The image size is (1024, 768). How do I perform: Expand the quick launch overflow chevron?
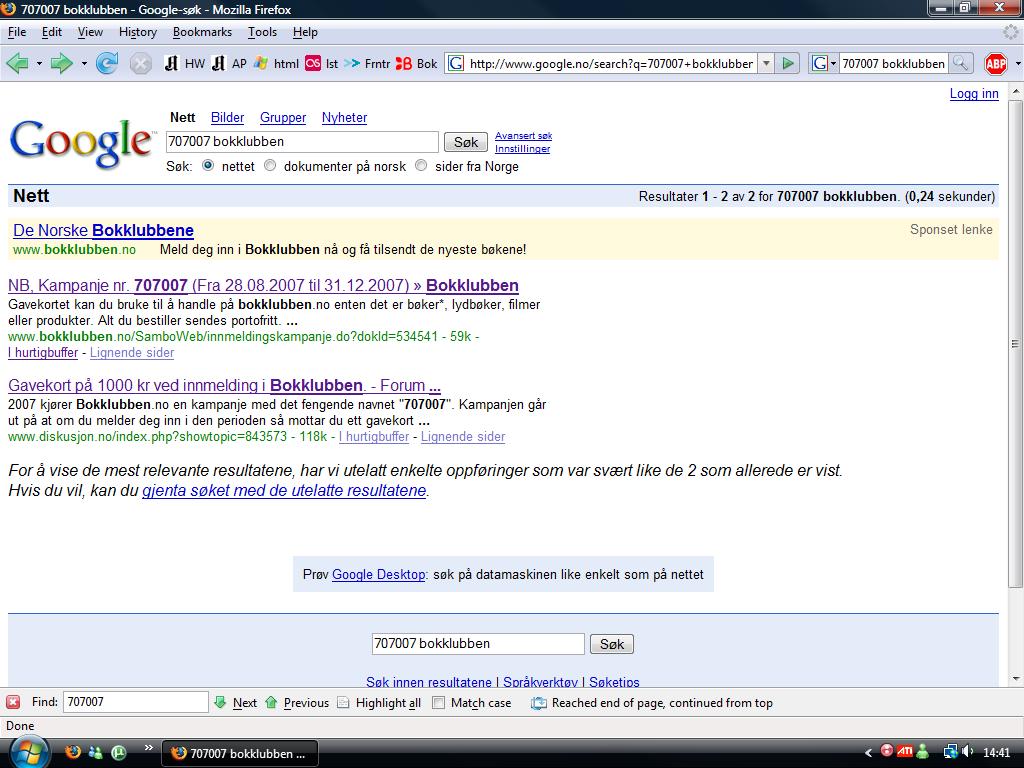tap(148, 748)
